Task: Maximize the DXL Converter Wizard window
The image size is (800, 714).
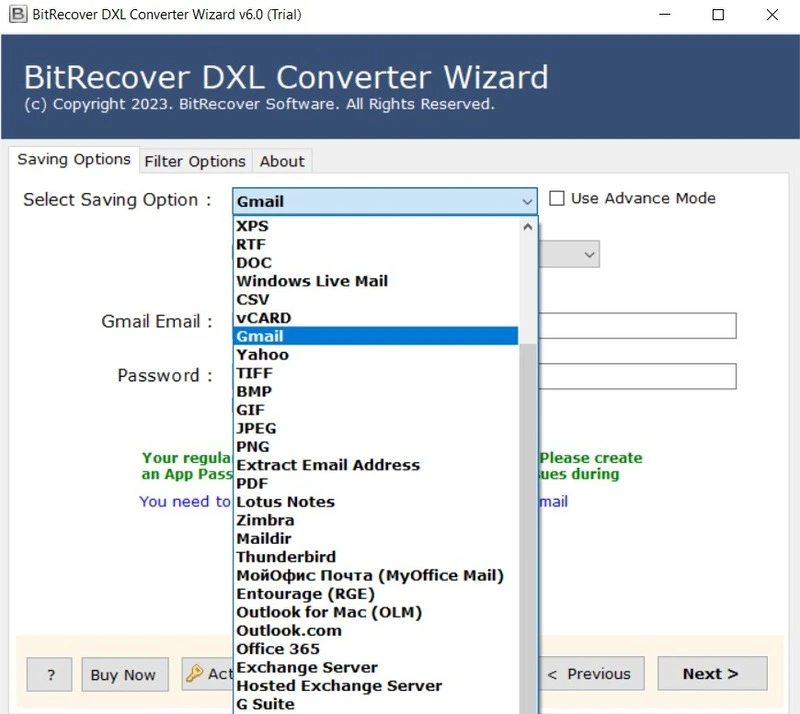Action: (718, 15)
